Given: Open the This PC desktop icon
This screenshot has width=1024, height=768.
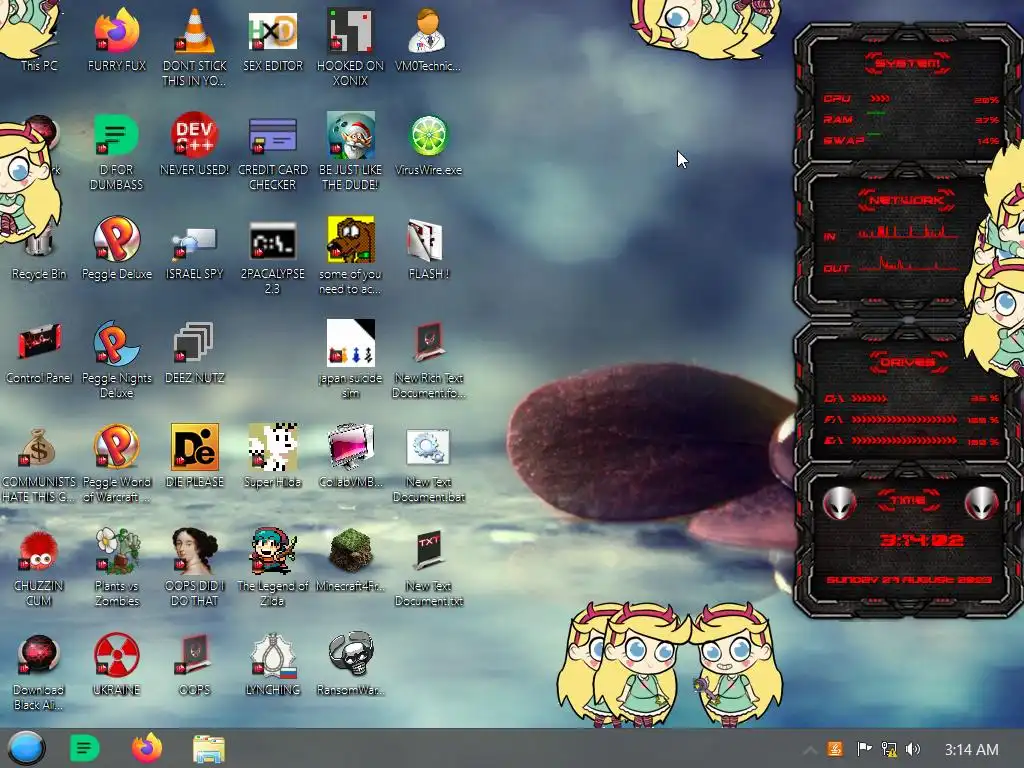Looking at the screenshot, I should (x=38, y=39).
